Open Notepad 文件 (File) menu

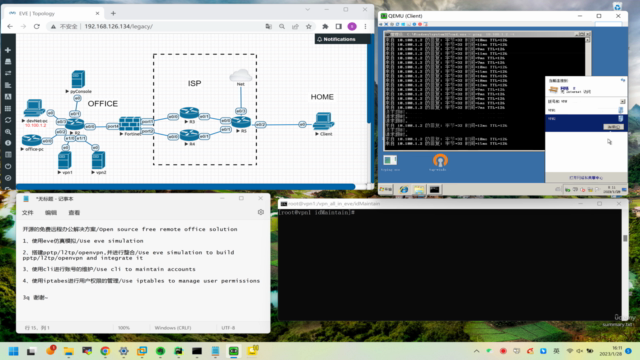tap(28, 213)
